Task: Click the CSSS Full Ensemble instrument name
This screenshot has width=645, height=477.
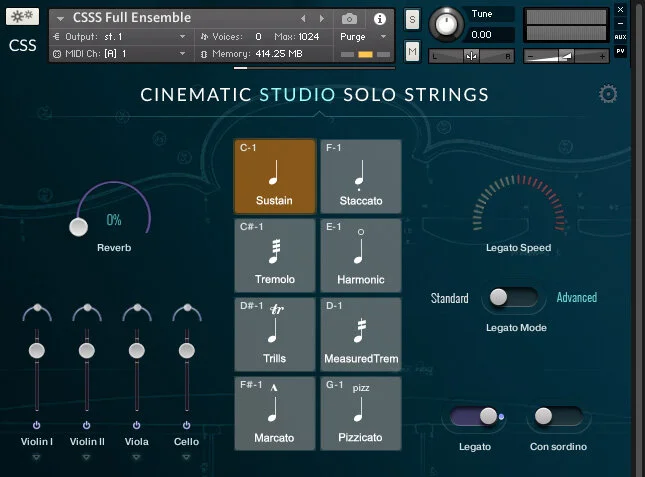Action: [x=132, y=18]
